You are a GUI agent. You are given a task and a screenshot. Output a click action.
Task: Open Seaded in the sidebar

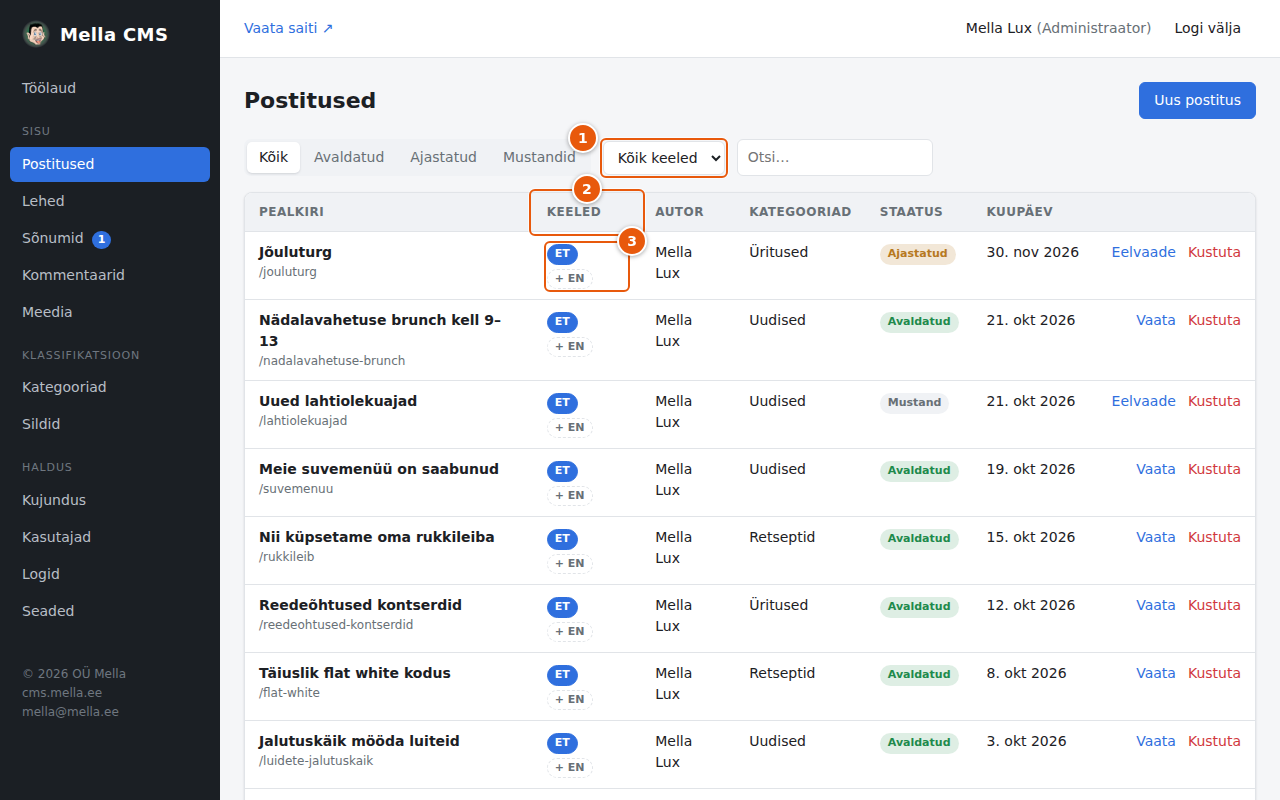[110, 611]
